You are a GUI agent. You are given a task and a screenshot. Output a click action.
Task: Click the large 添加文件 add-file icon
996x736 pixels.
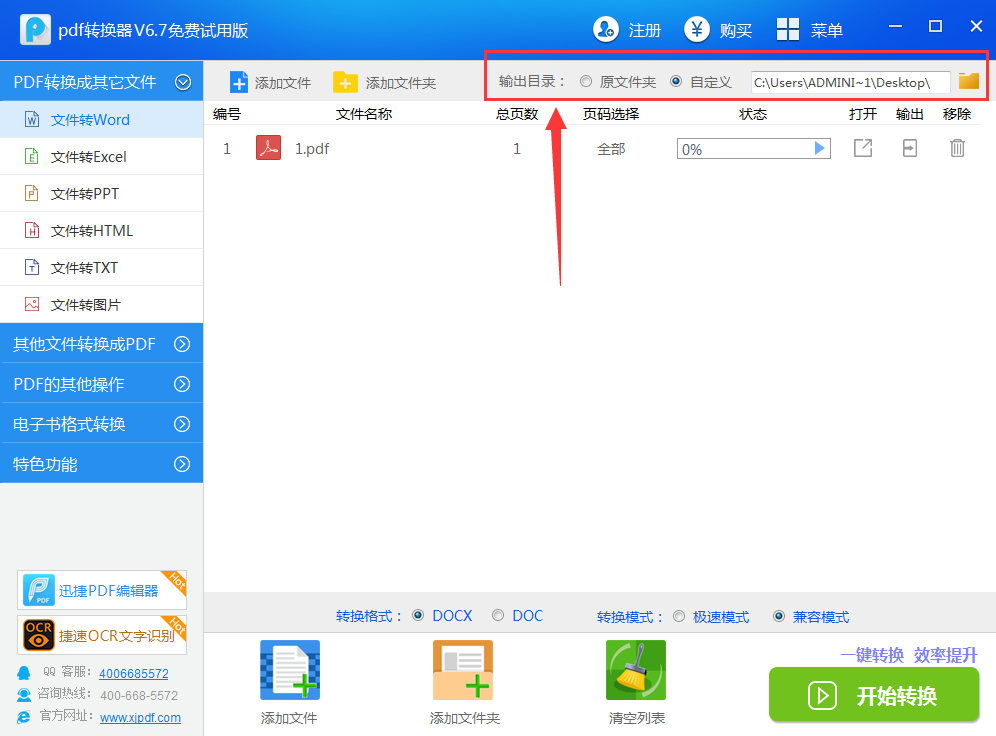coord(289,669)
